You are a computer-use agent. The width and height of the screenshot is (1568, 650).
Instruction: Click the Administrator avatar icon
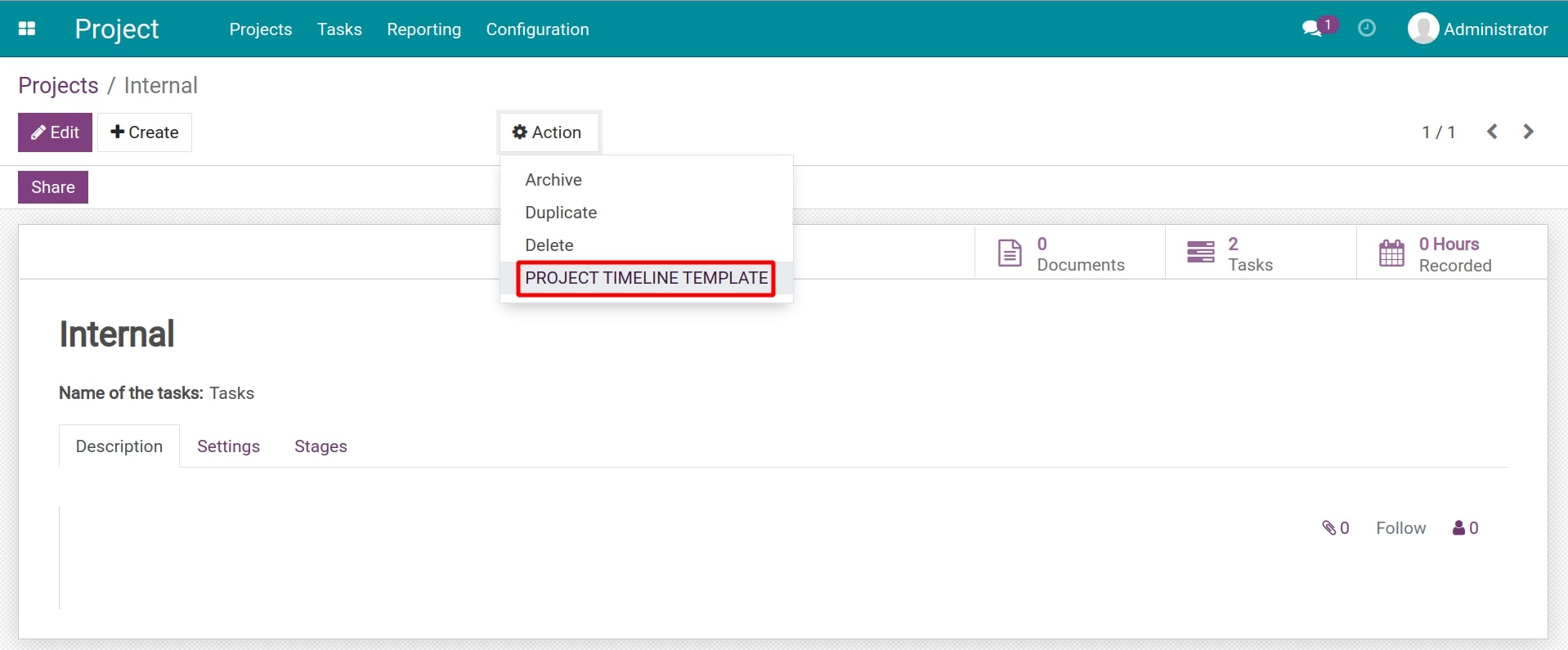pos(1422,29)
